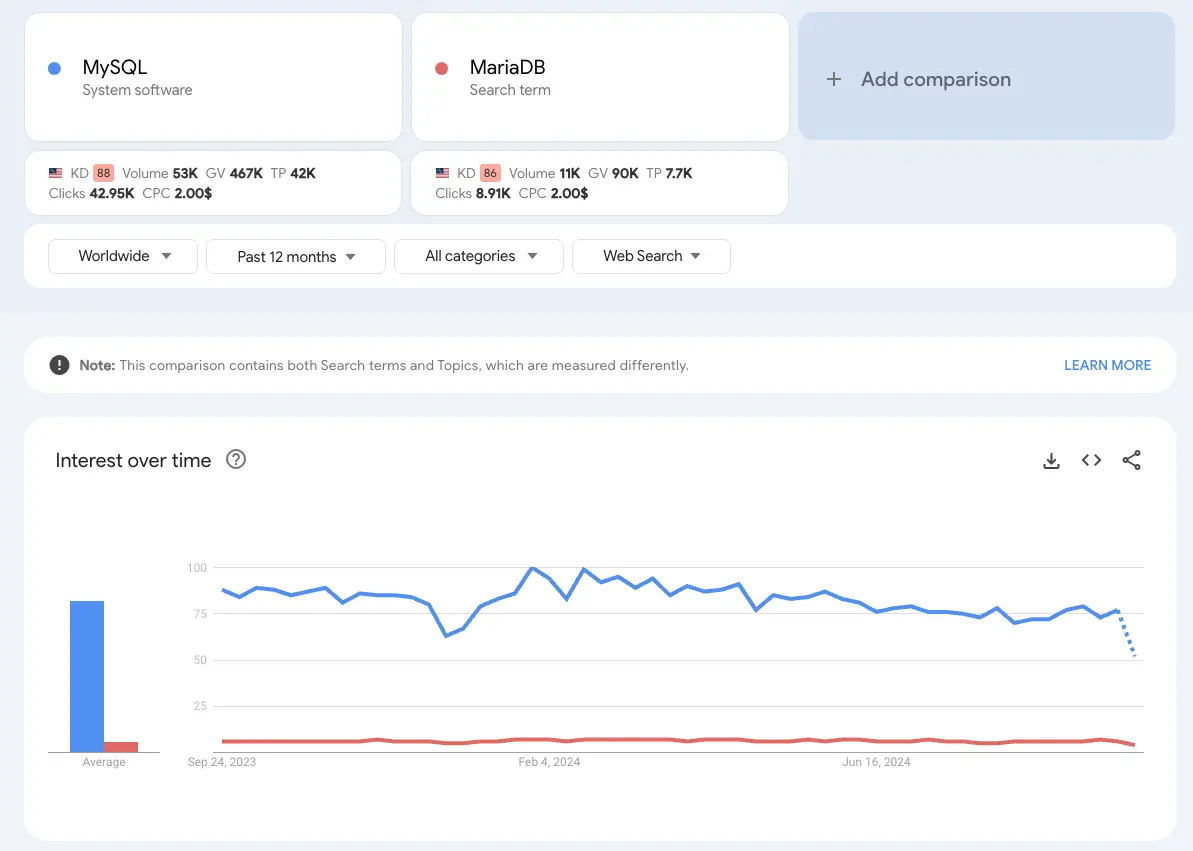
Task: Click the LEARN MORE link
Action: pyautogui.click(x=1107, y=365)
